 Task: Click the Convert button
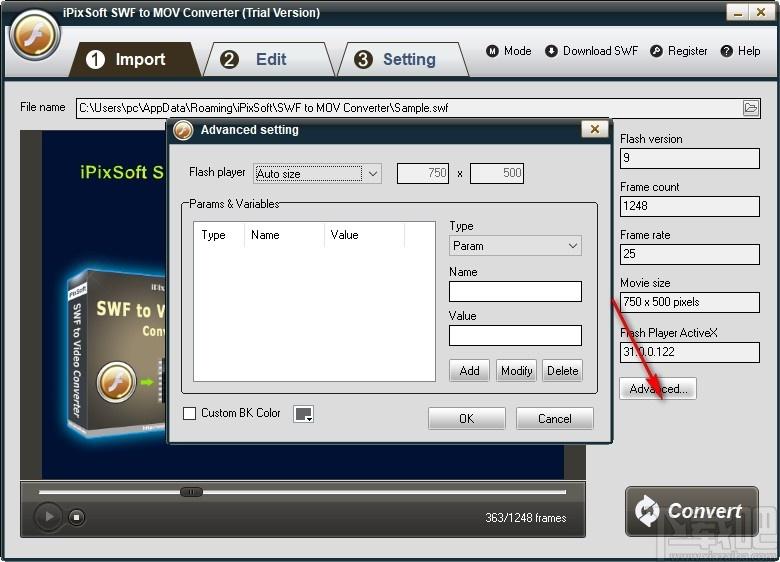coord(691,511)
